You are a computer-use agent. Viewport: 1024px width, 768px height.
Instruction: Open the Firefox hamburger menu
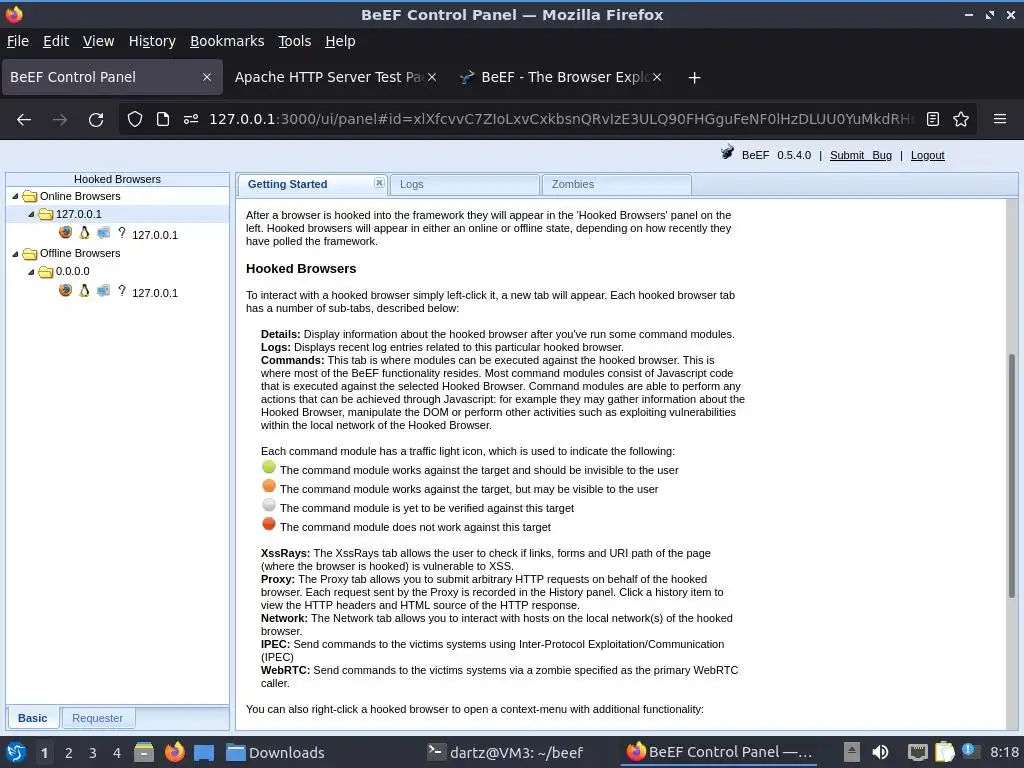(x=1000, y=119)
